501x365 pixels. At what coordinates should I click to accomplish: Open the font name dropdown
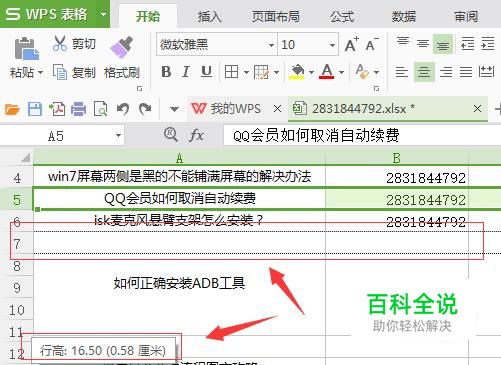click(272, 45)
